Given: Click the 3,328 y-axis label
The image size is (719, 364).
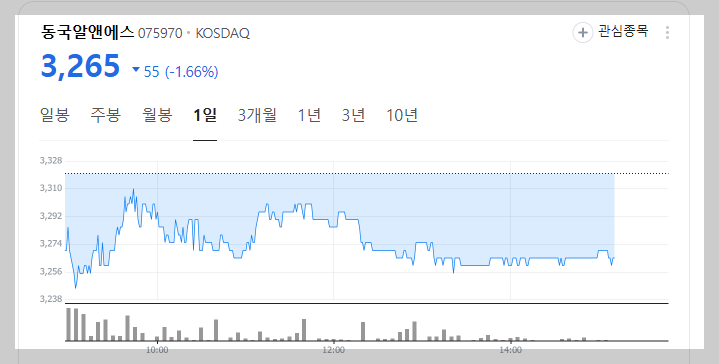Looking at the screenshot, I should pyautogui.click(x=51, y=161).
